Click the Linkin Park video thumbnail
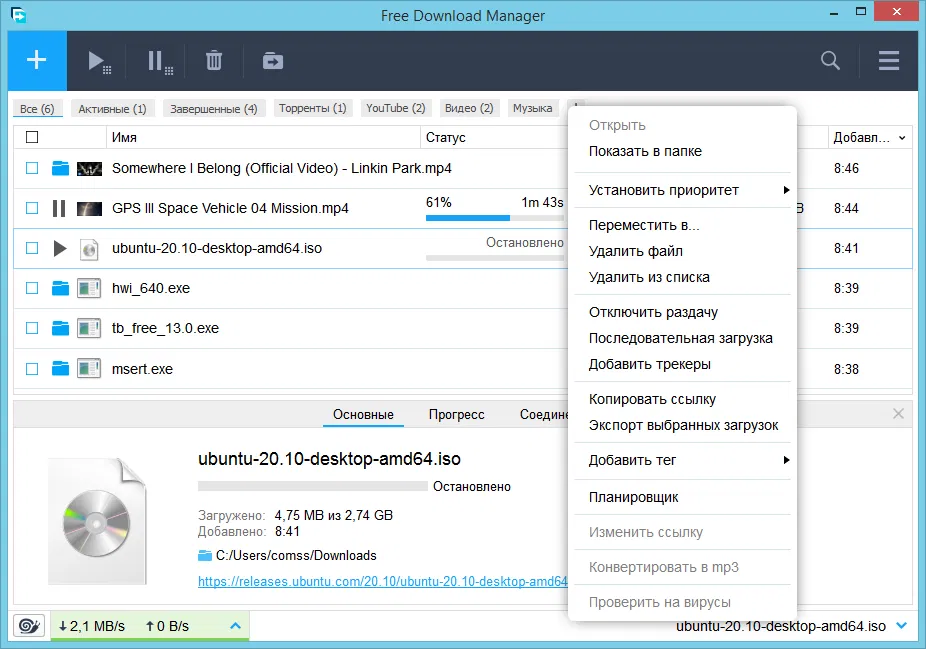 [x=89, y=169]
